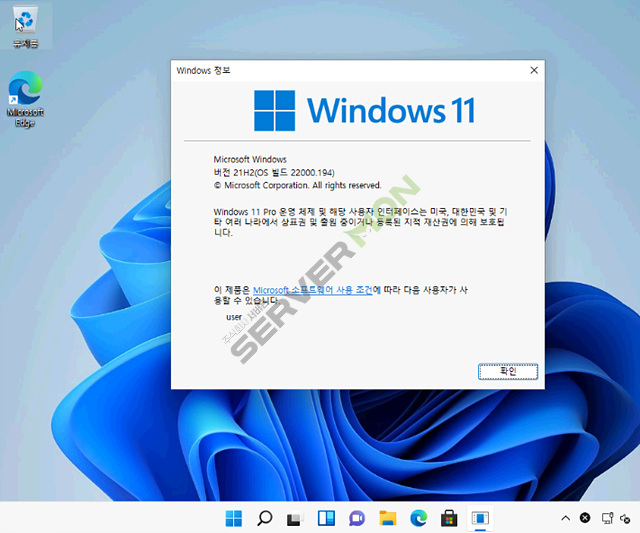Launch Microsoft Edge from the taskbar

click(x=418, y=518)
